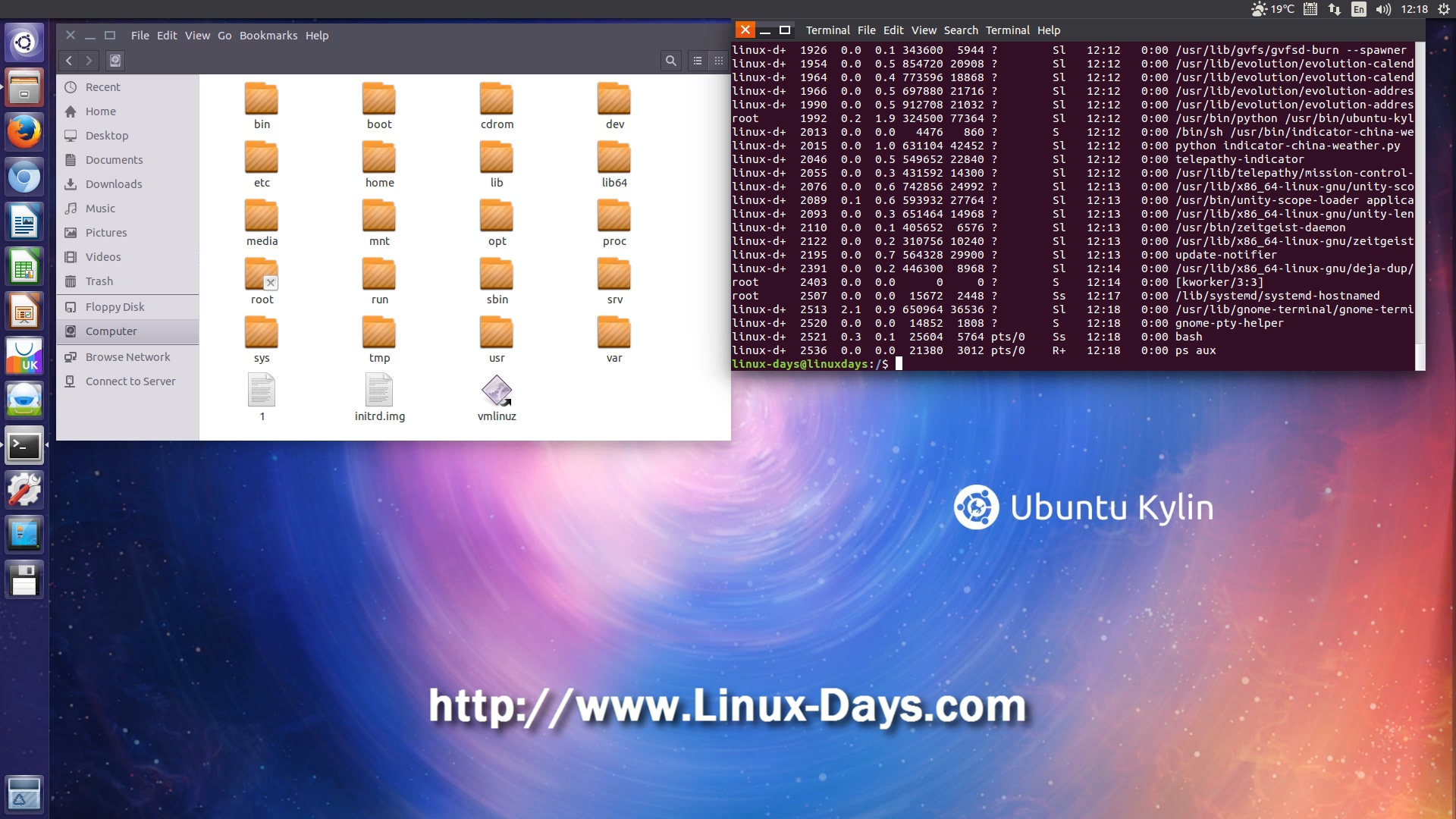The image size is (1456, 819).
Task: Open the Terminal icon in the dock
Action: pyautogui.click(x=24, y=446)
